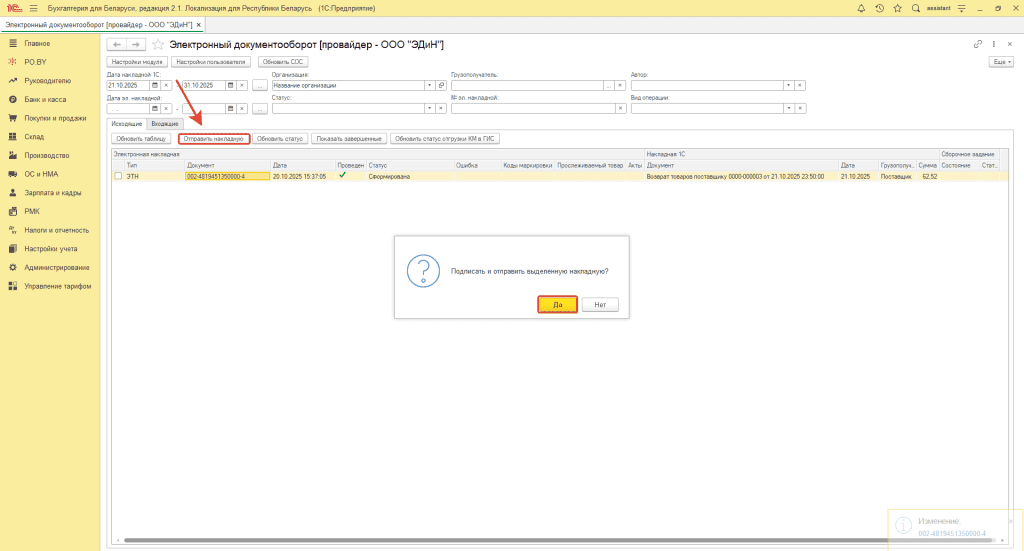
Task: Switch to the Входящие tab
Action: click(165, 123)
